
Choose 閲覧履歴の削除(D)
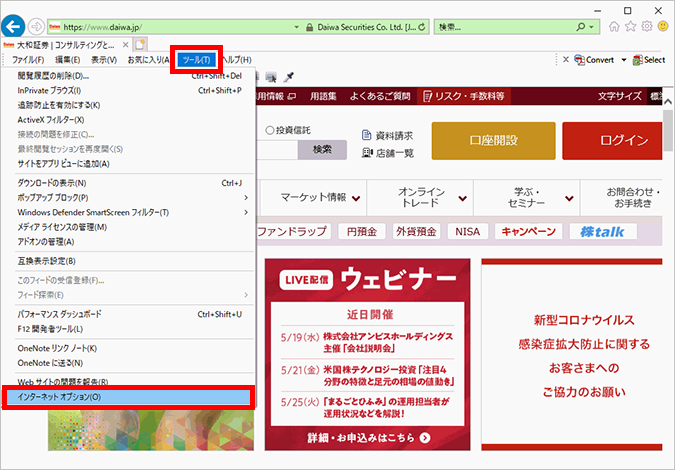[129, 76]
